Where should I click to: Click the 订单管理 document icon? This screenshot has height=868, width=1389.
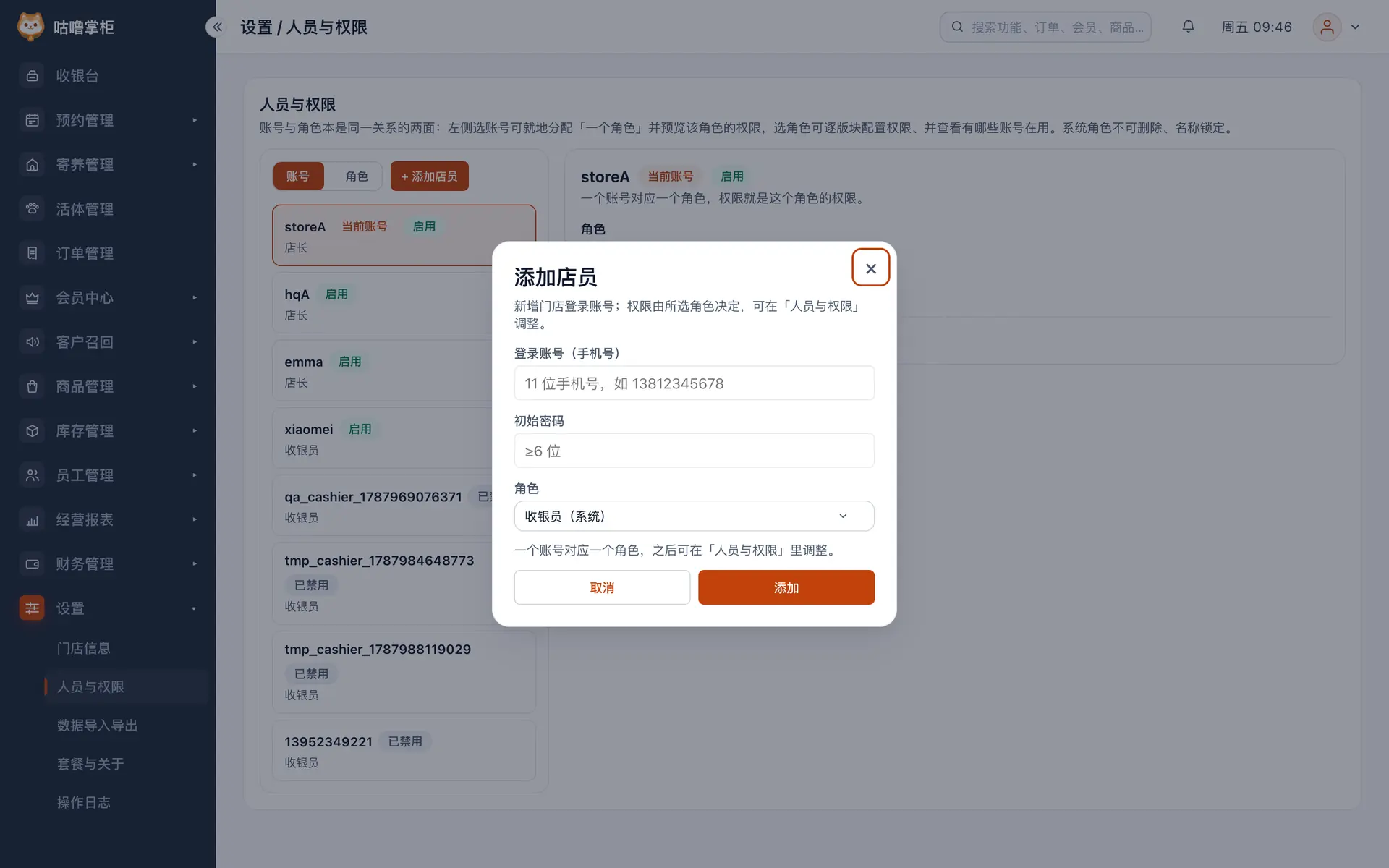pyautogui.click(x=32, y=253)
